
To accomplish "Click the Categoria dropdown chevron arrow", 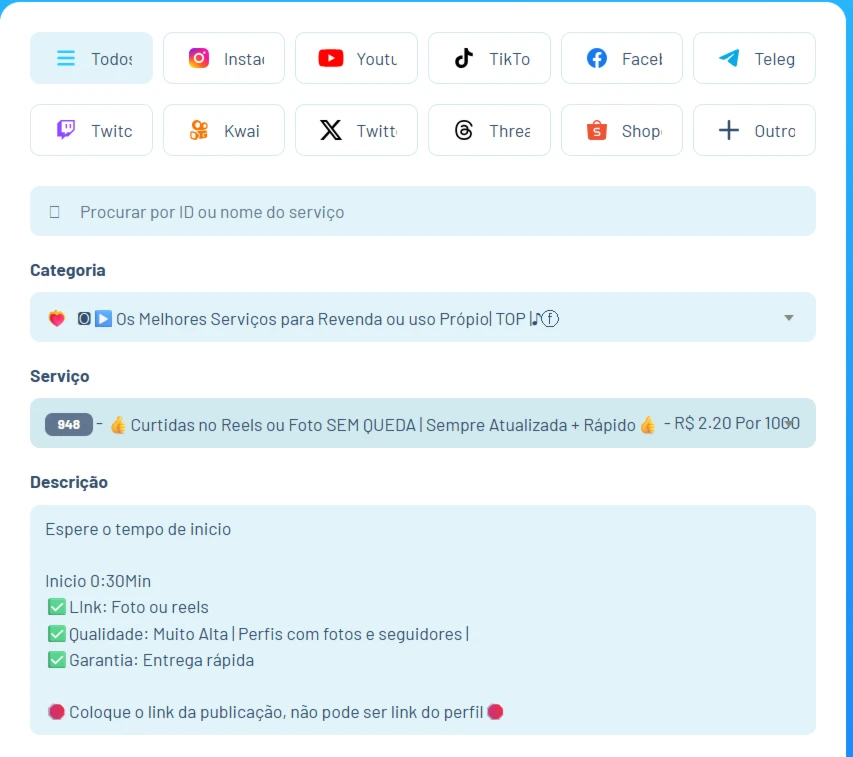I will coord(787,316).
